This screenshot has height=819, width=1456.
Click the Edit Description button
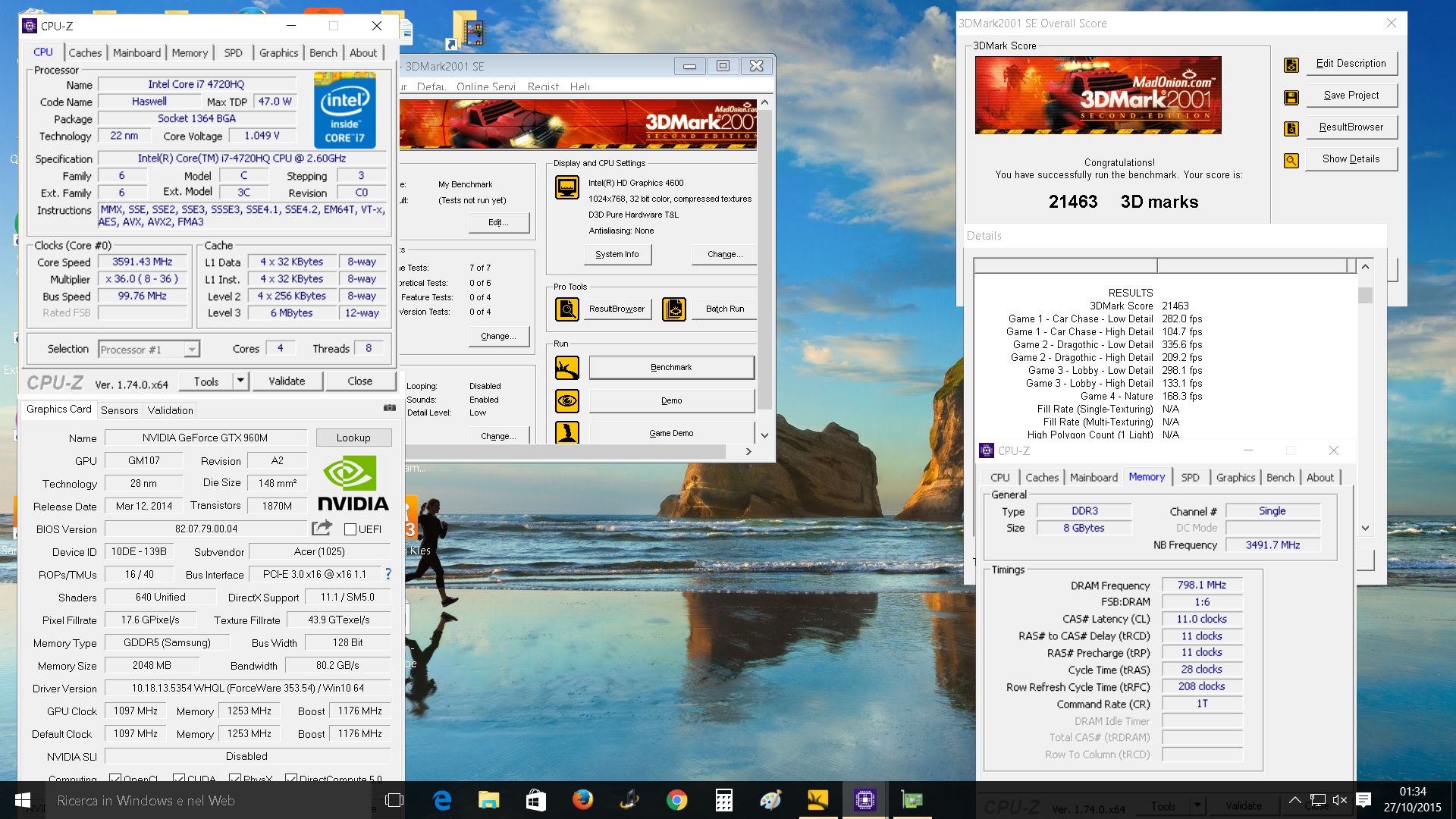click(1351, 64)
